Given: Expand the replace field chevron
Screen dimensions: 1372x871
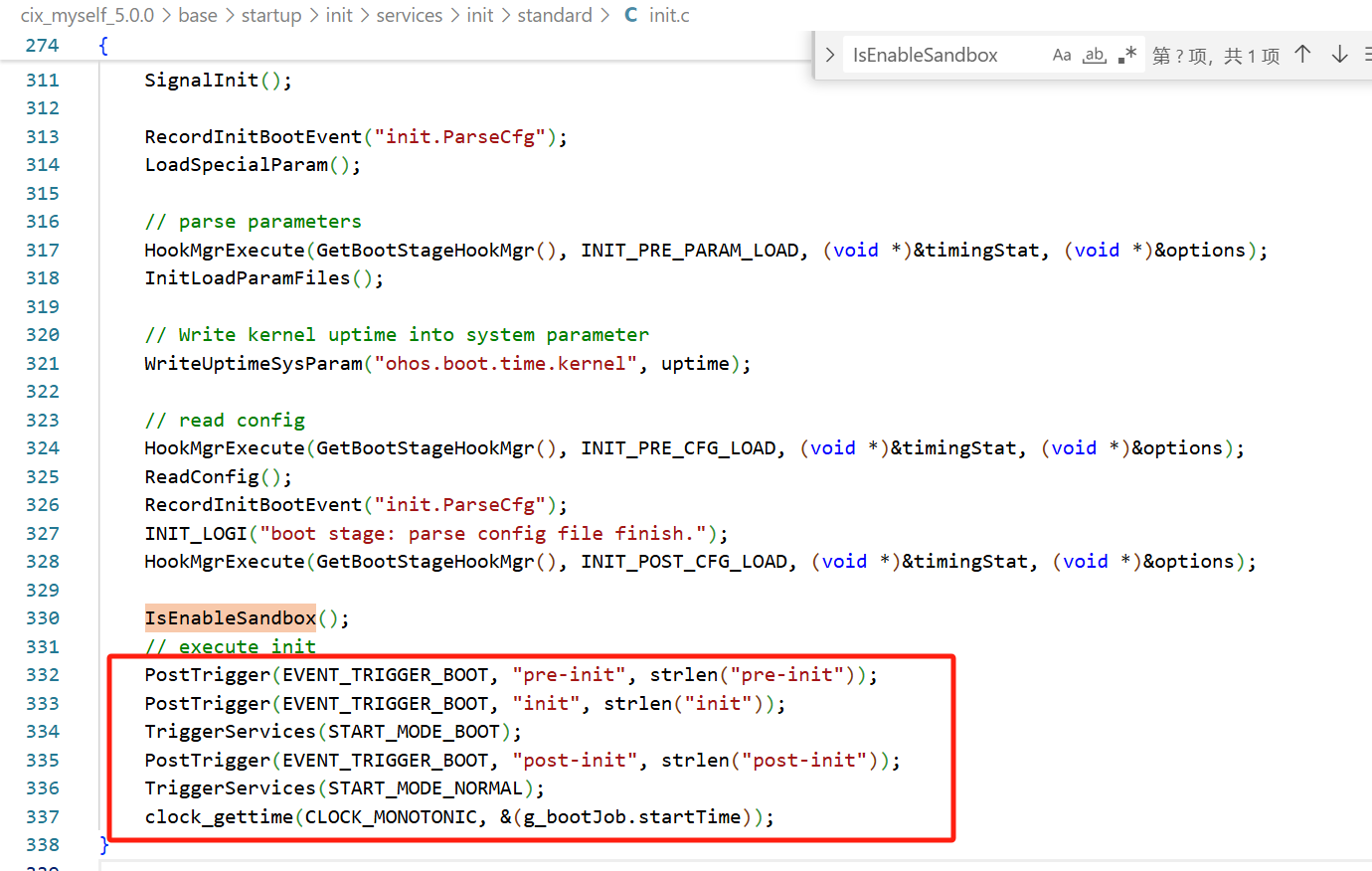Looking at the screenshot, I should pyautogui.click(x=829, y=55).
